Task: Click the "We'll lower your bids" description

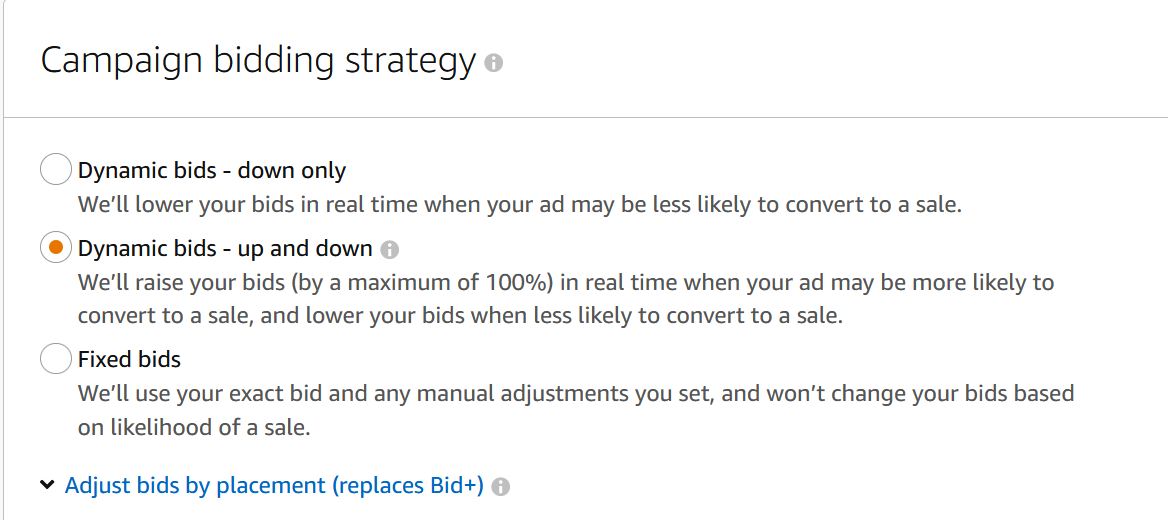Action: point(519,205)
